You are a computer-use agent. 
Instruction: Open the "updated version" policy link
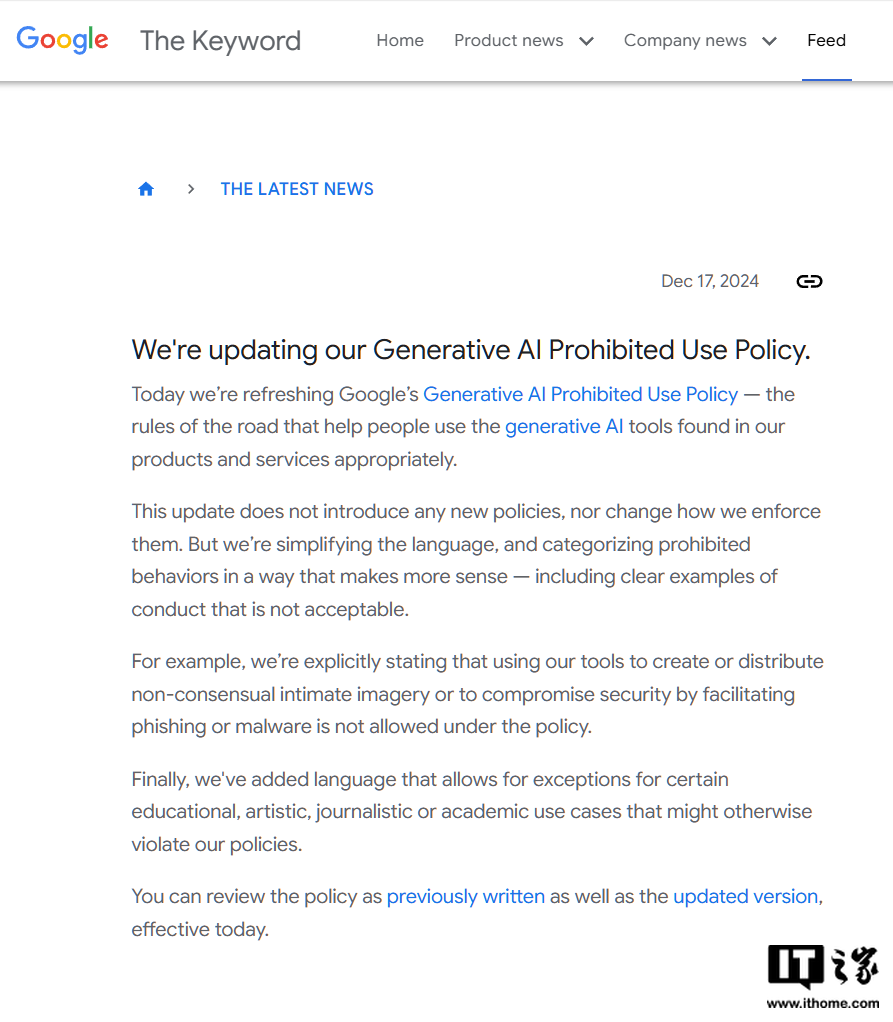pos(745,897)
